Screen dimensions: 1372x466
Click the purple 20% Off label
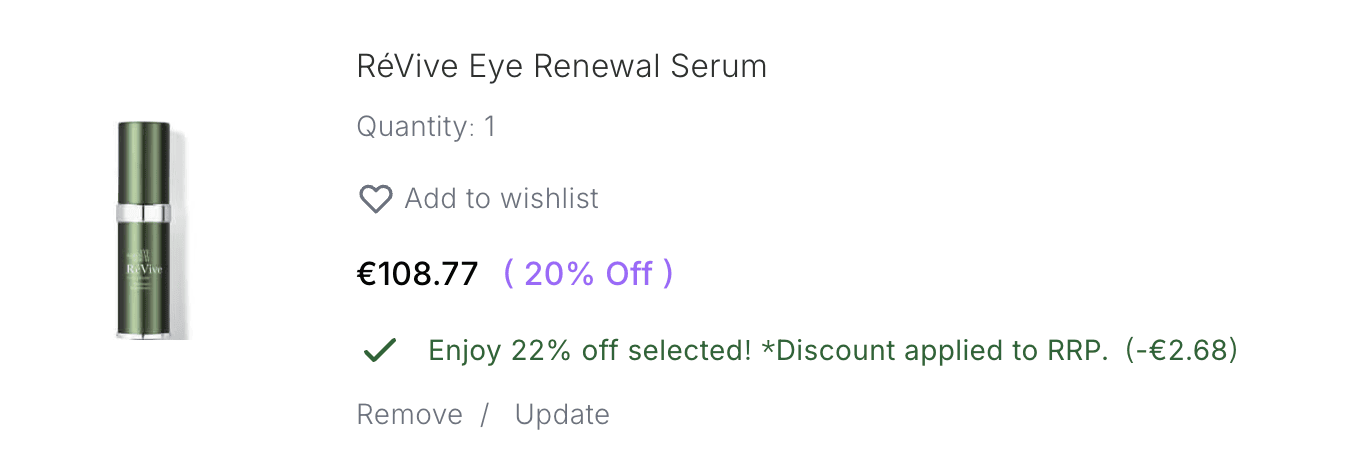point(588,274)
